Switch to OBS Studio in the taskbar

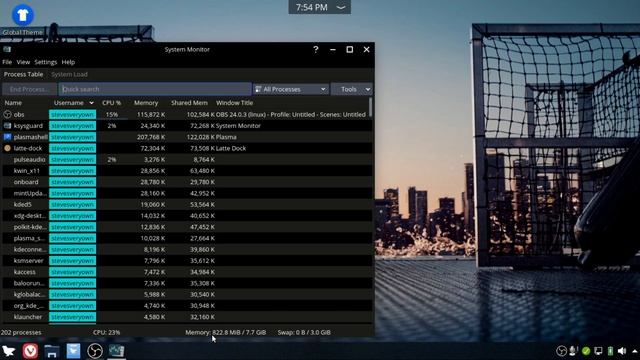click(95, 351)
